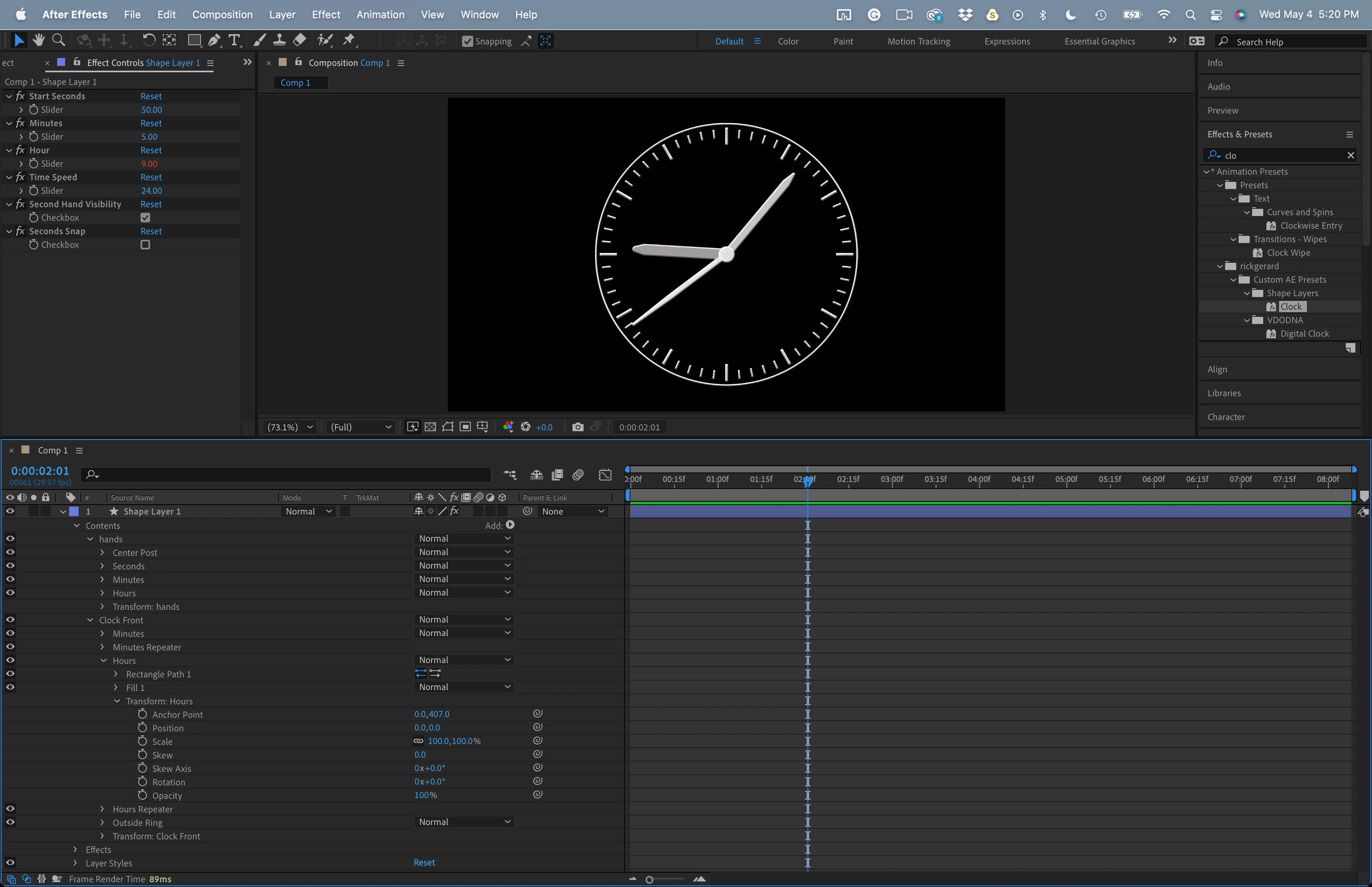Take a snapshot with camera icon
This screenshot has height=887, width=1372.
tap(578, 427)
